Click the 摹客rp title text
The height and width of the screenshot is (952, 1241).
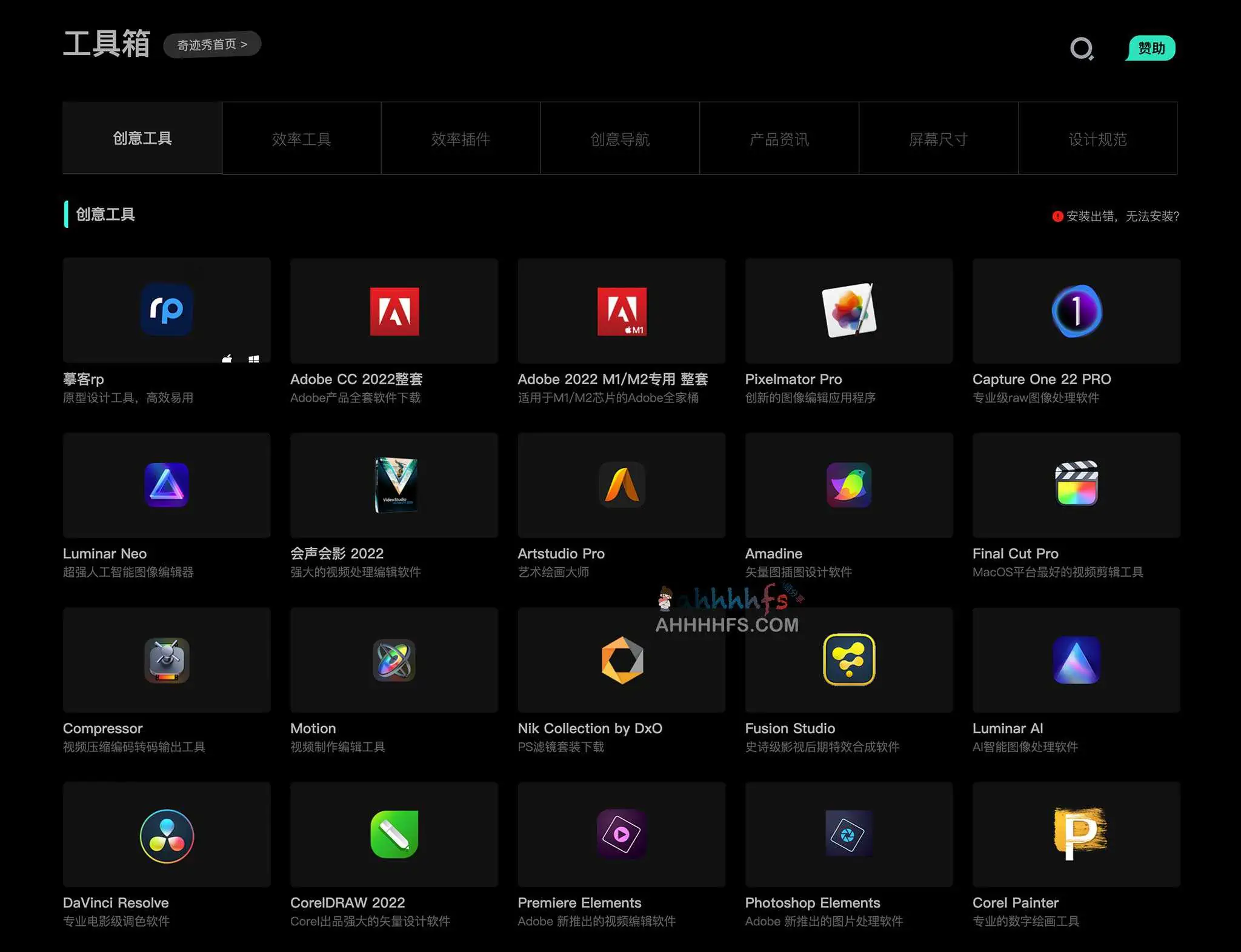84,379
